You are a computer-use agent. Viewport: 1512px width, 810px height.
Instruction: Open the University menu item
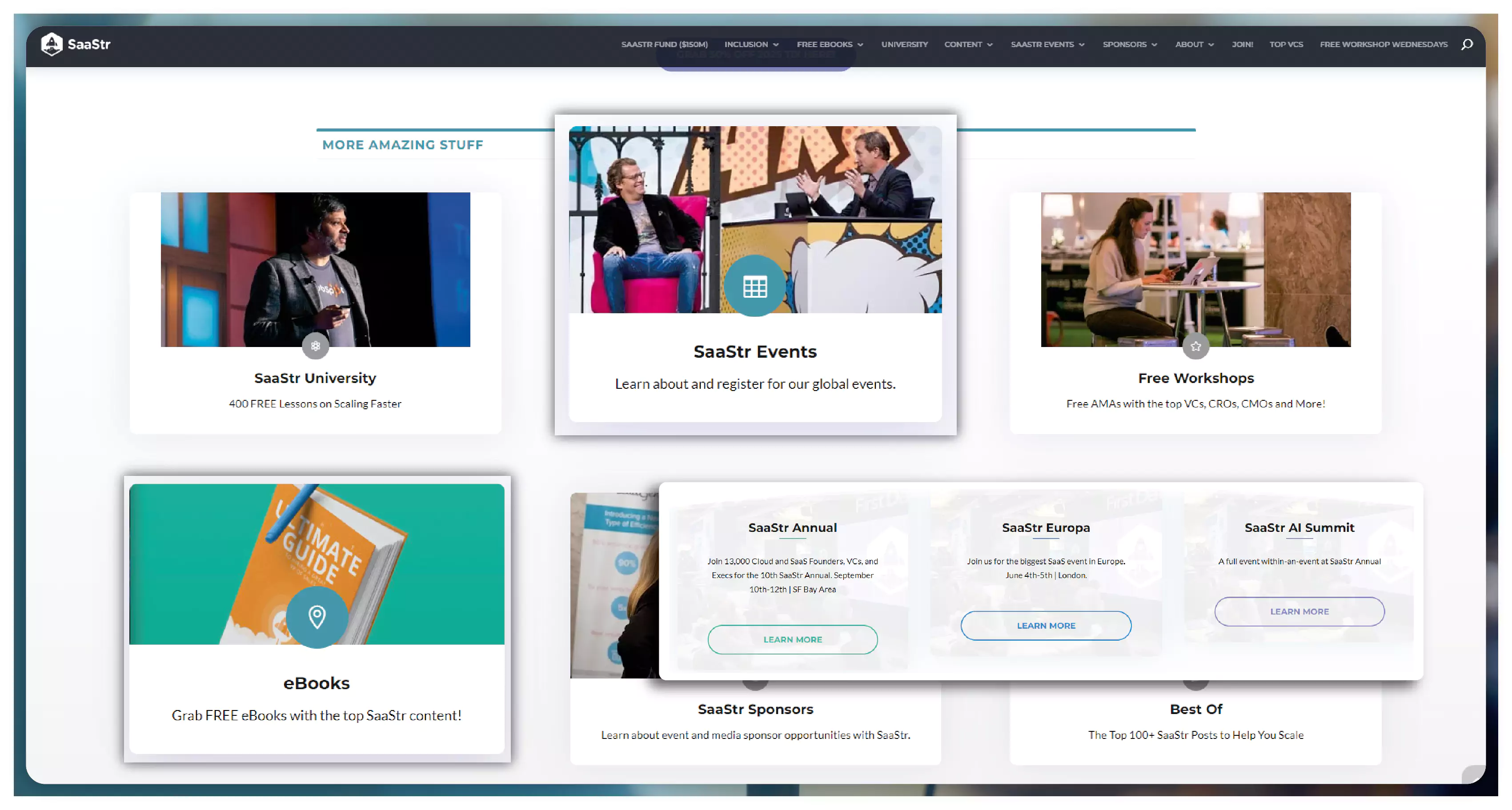pos(905,44)
